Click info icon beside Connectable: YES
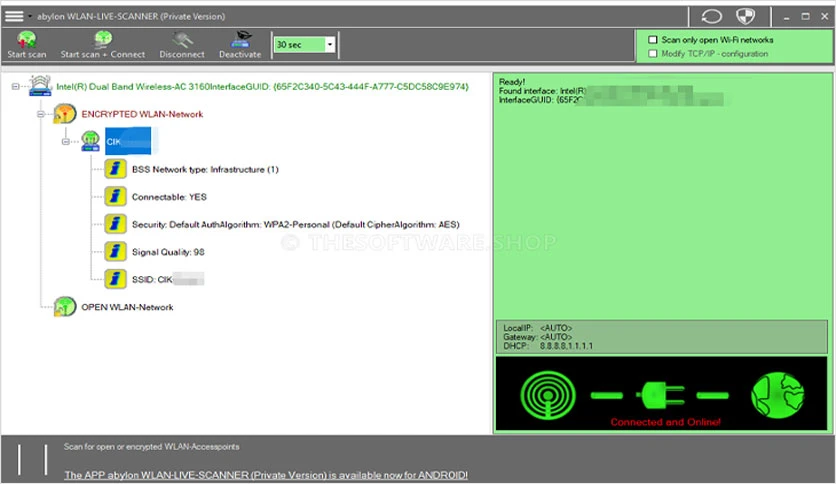836x484 pixels. 115,197
